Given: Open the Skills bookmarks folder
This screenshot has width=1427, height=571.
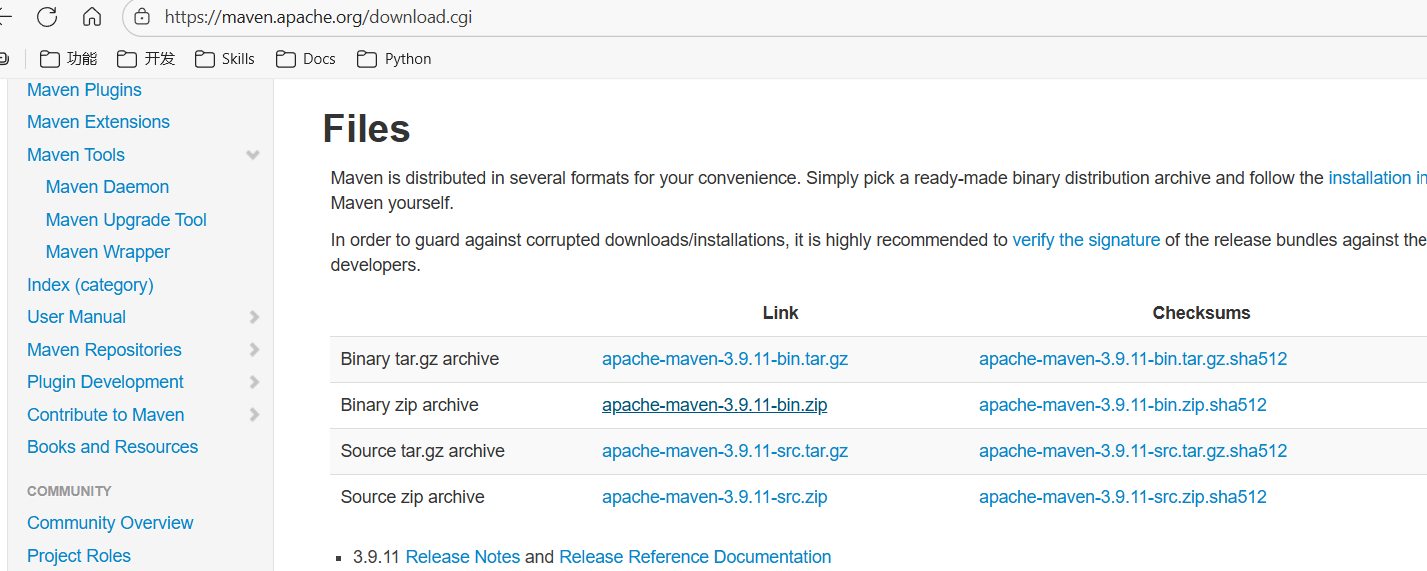Looking at the screenshot, I should click(x=225, y=59).
